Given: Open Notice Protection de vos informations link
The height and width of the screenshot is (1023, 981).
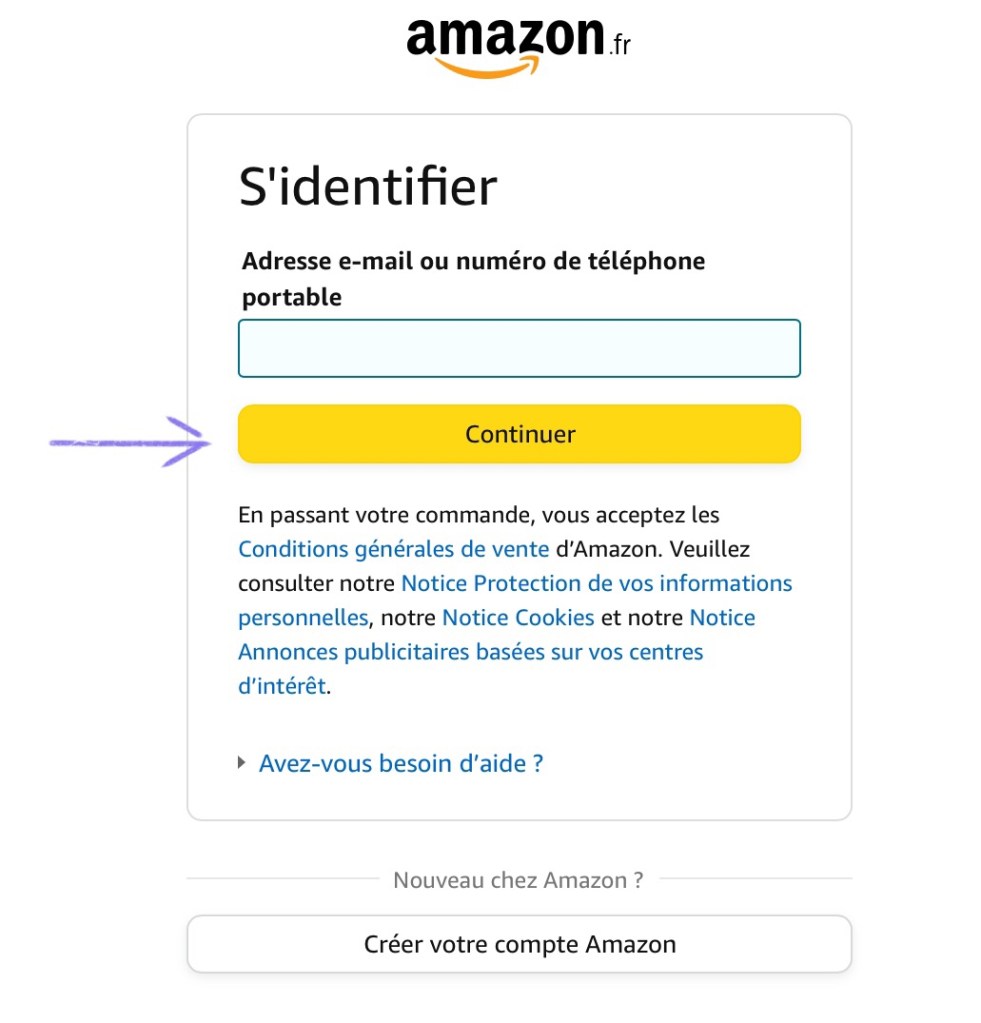Looking at the screenshot, I should tap(596, 583).
